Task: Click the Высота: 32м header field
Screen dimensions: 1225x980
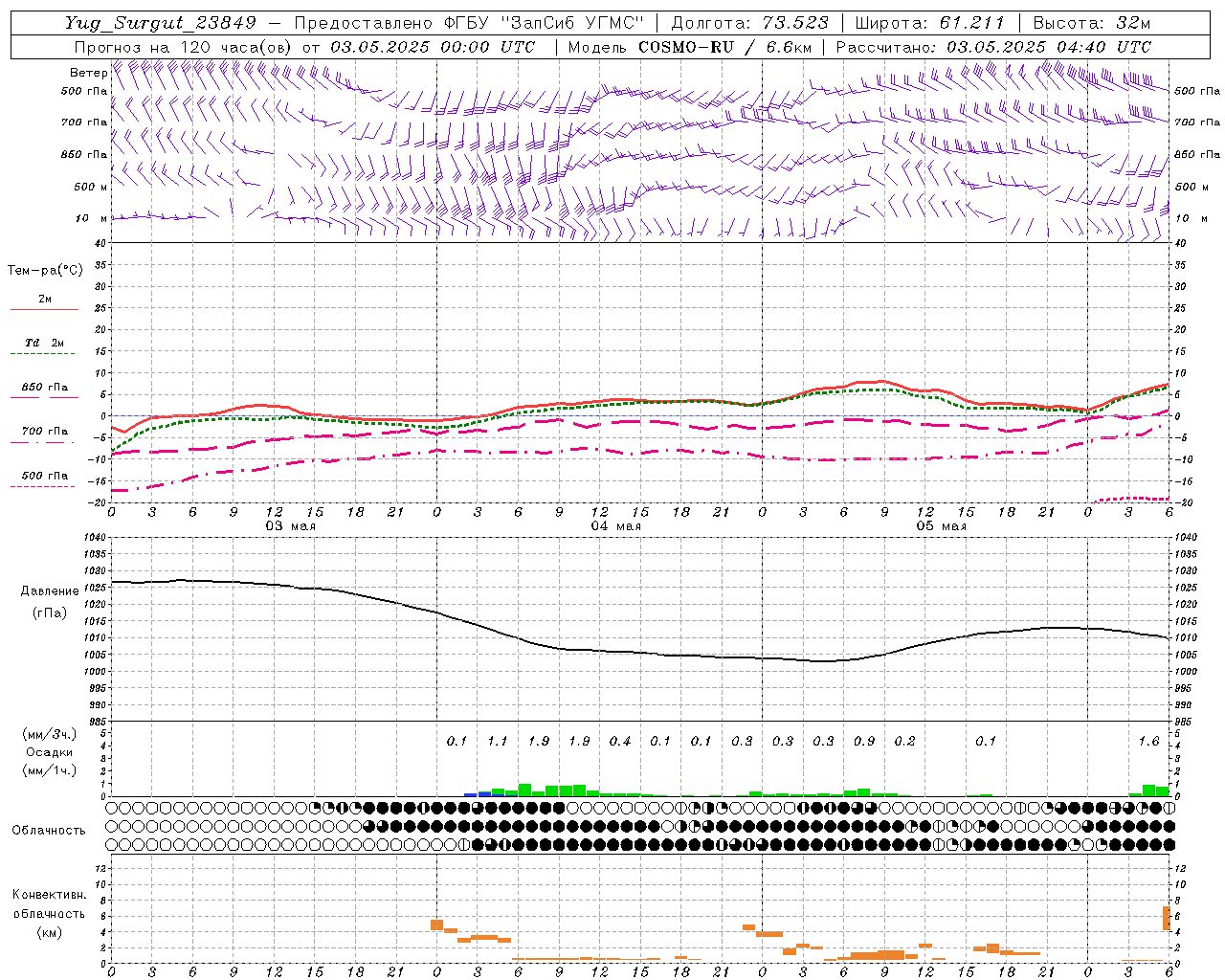Action: point(1091,23)
